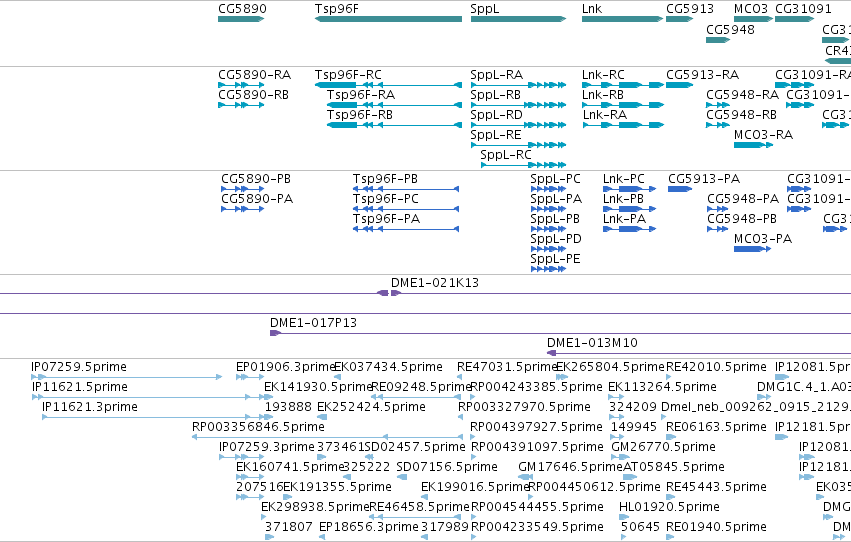Select protein CG5890-PA

(x=243, y=209)
